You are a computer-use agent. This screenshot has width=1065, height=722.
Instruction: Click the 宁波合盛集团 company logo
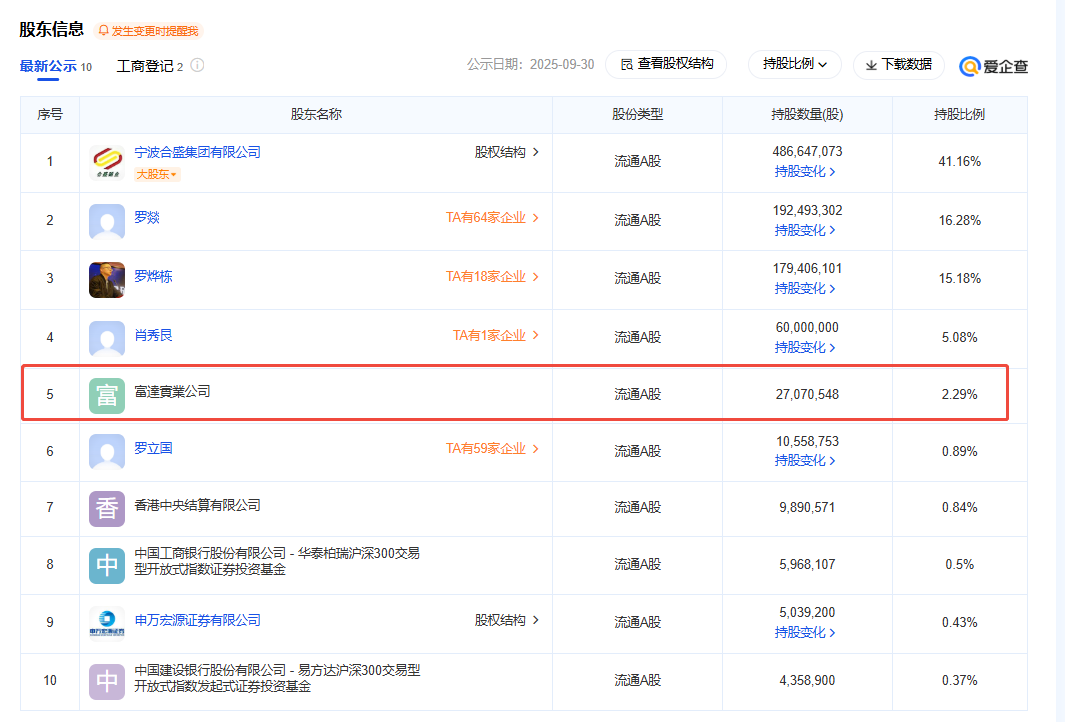pos(105,159)
